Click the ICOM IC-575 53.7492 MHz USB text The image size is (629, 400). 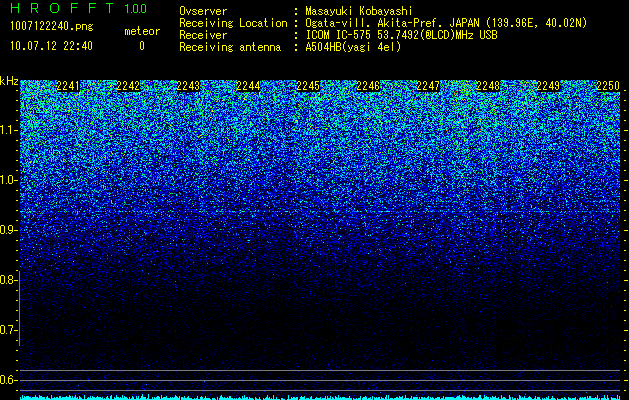(402, 35)
